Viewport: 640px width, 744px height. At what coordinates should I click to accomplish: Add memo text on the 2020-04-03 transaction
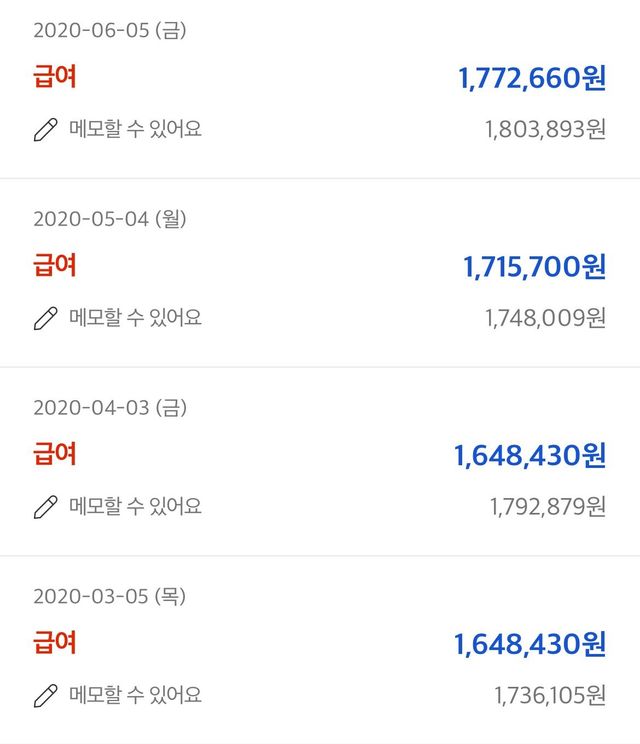point(135,506)
